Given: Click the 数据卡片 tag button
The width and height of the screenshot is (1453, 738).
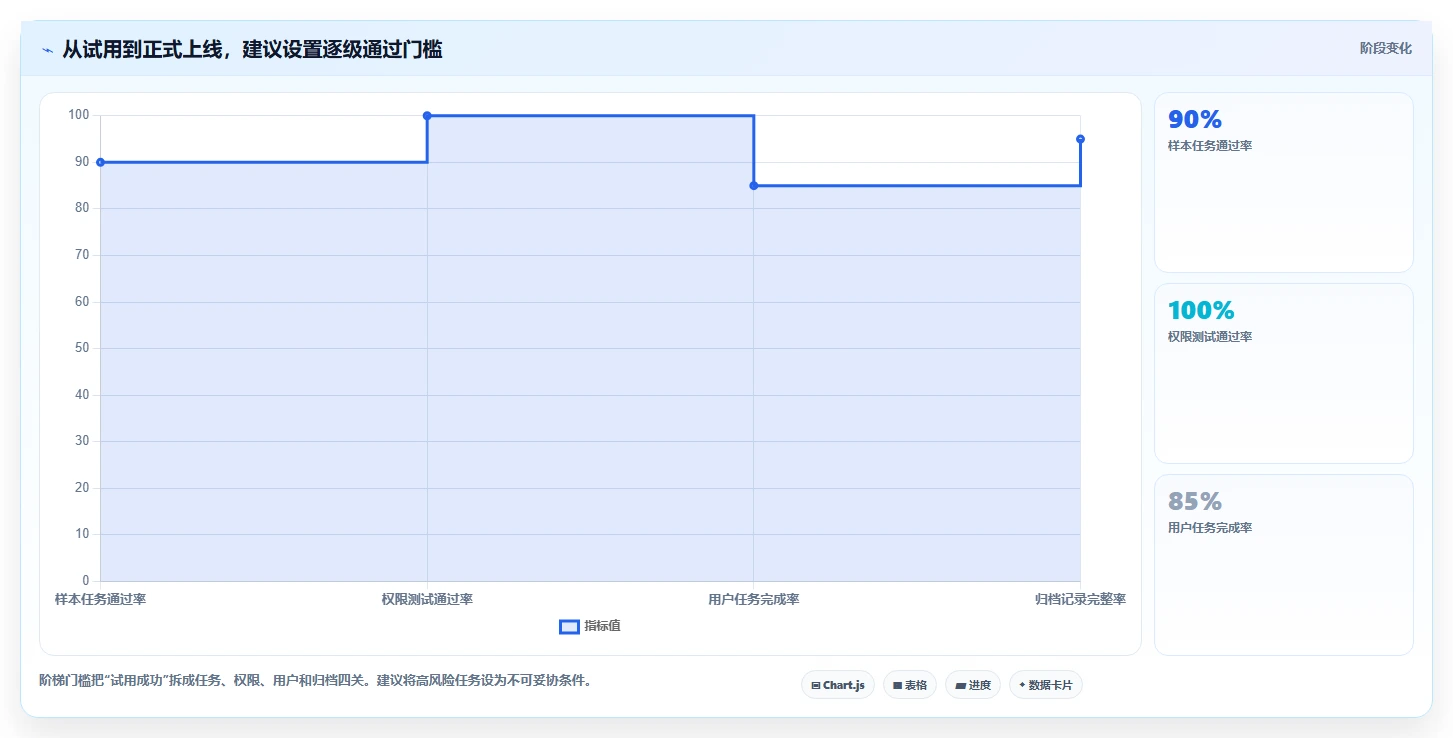Looking at the screenshot, I should (1046, 685).
